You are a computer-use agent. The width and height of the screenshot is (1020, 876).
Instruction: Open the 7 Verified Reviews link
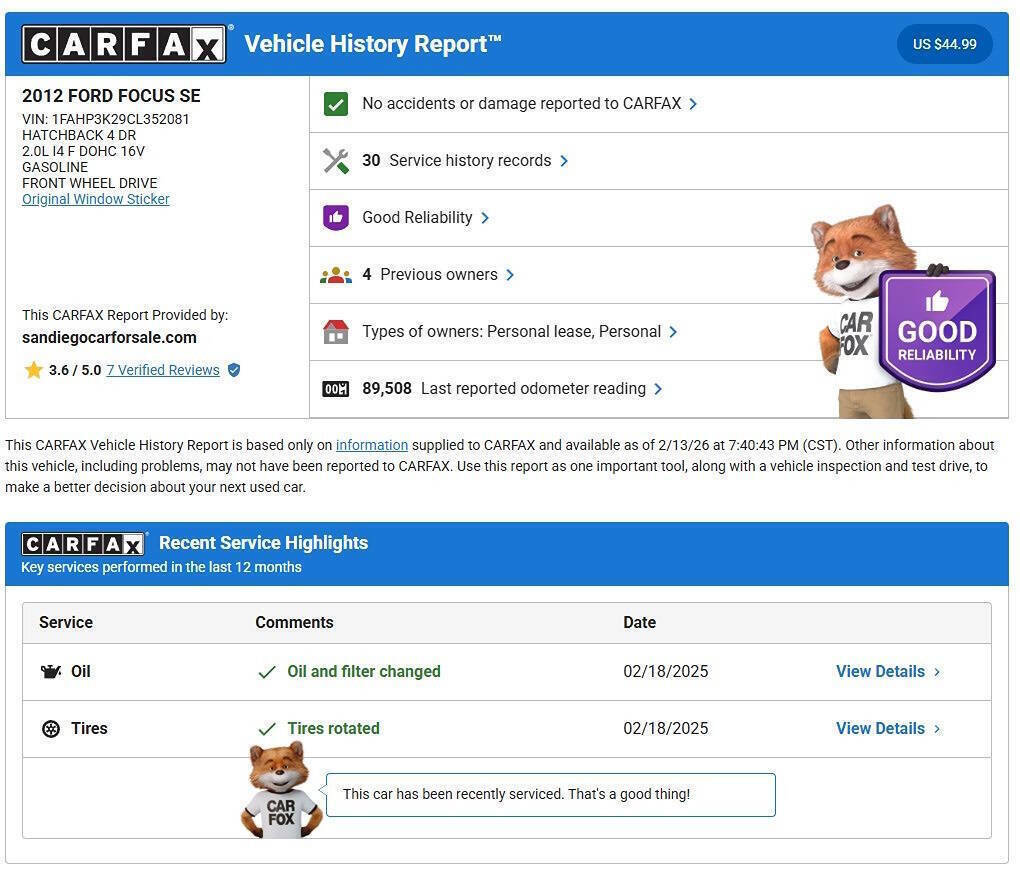(163, 370)
